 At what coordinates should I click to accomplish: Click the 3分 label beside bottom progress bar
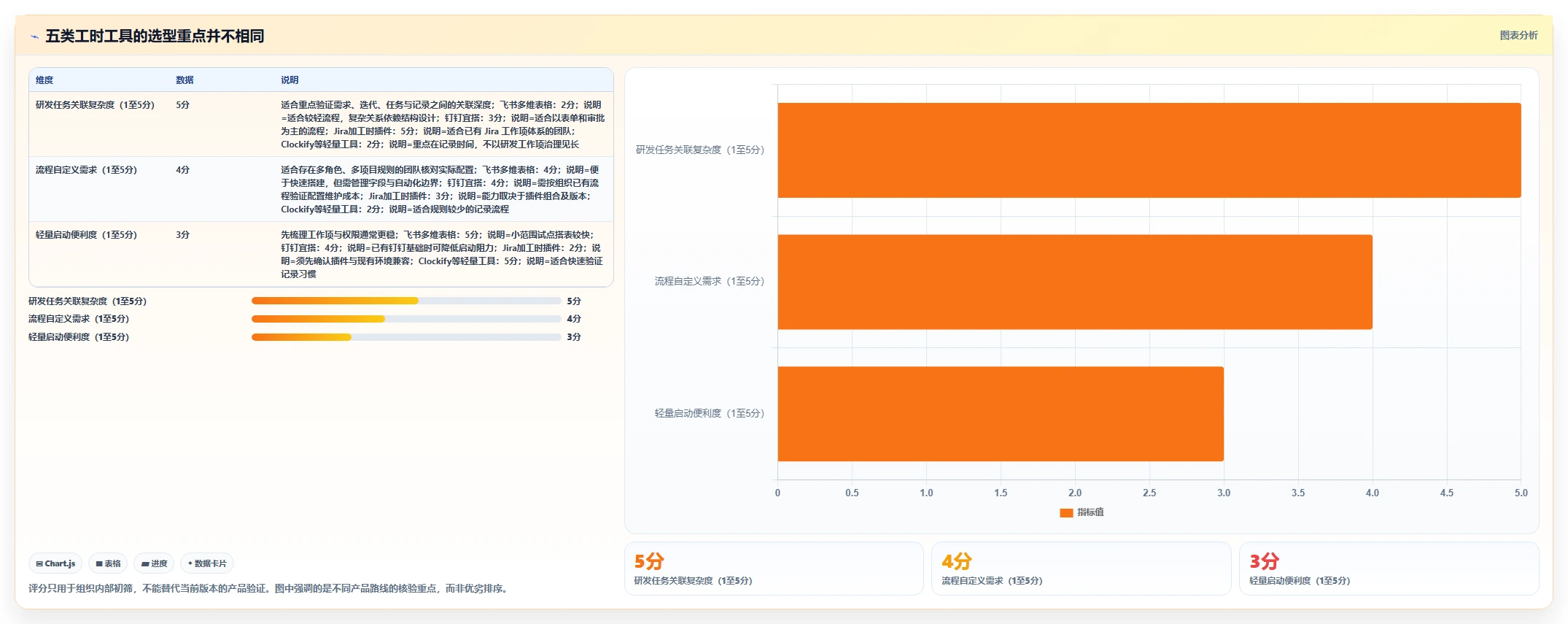[x=574, y=337]
